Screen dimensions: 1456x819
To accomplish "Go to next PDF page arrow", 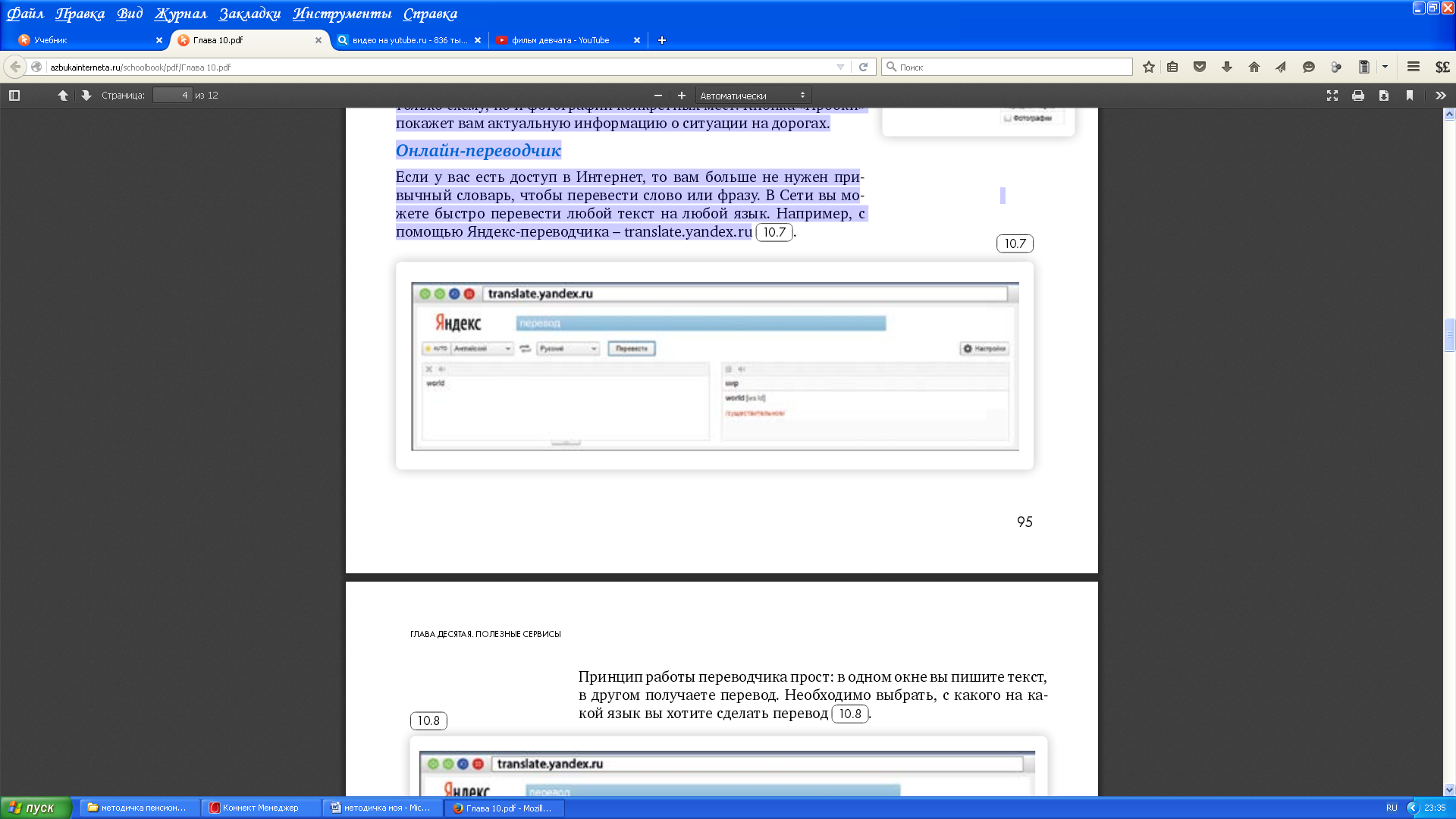I will tap(86, 96).
